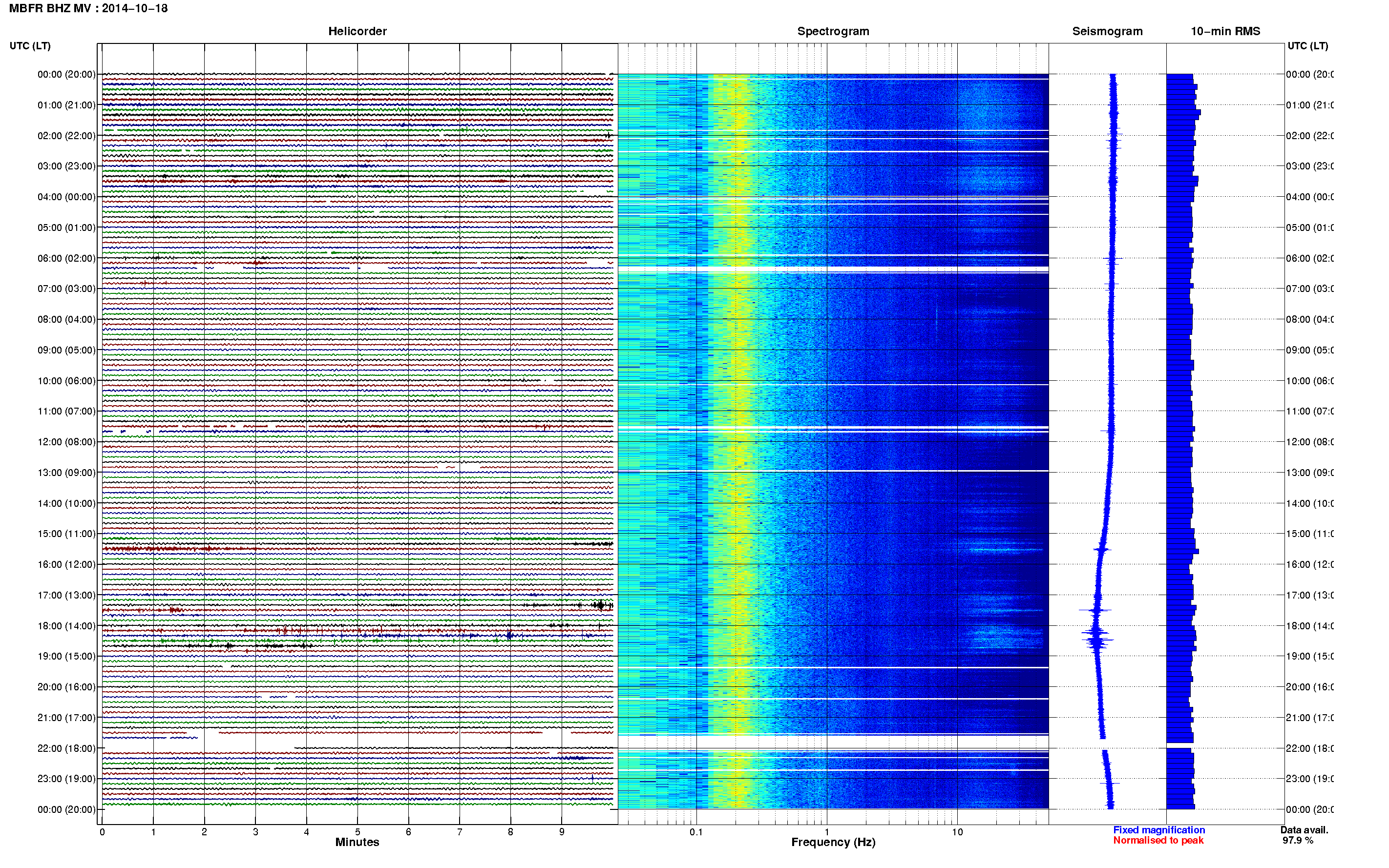
Task: Click the black helicorder burst near 17:00 end
Action: pos(601,605)
